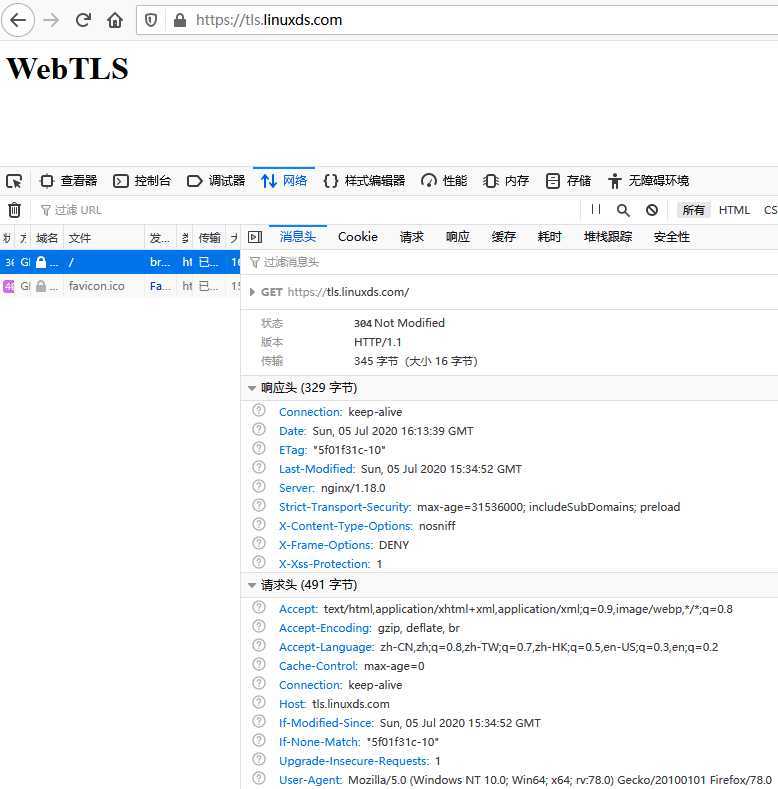The height and width of the screenshot is (789, 778).
Task: Collapse the 响应头 (329 字节) section
Action: click(252, 388)
